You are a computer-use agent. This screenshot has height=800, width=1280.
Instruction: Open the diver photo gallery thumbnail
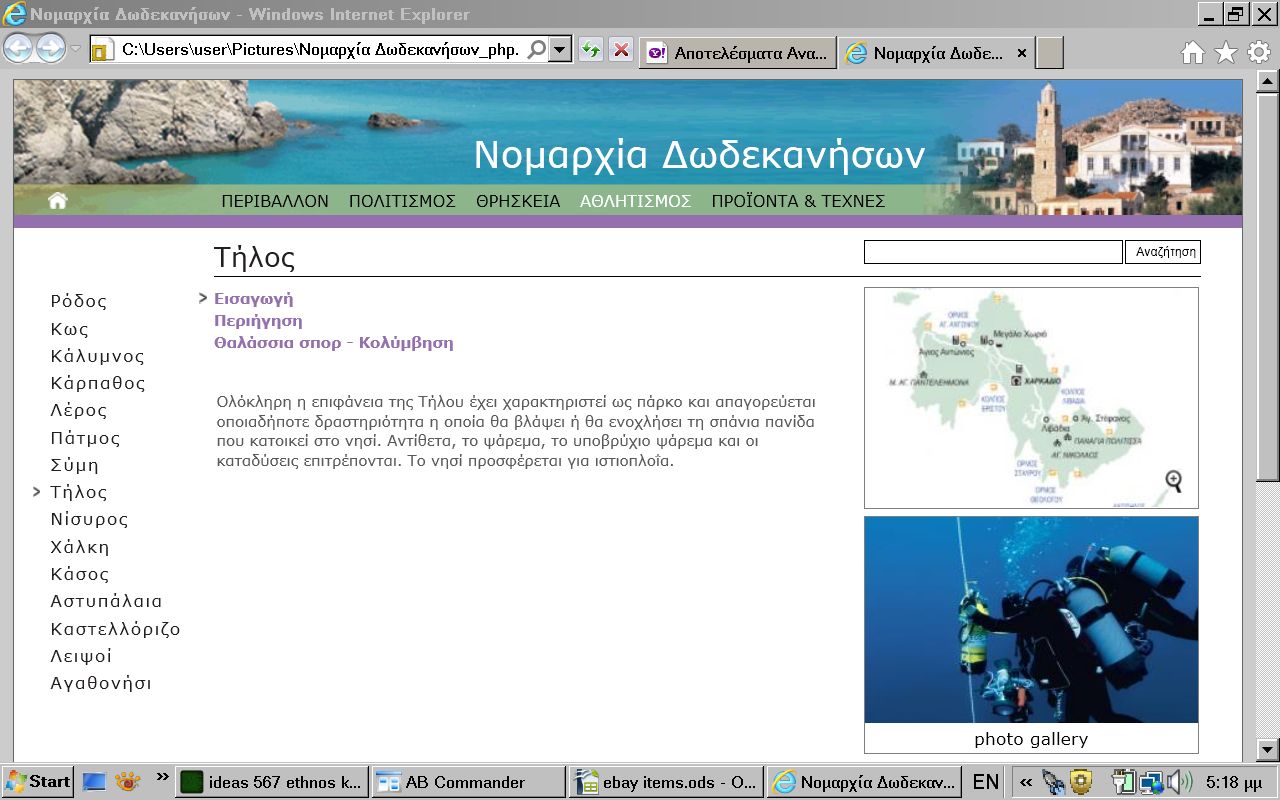(1031, 620)
